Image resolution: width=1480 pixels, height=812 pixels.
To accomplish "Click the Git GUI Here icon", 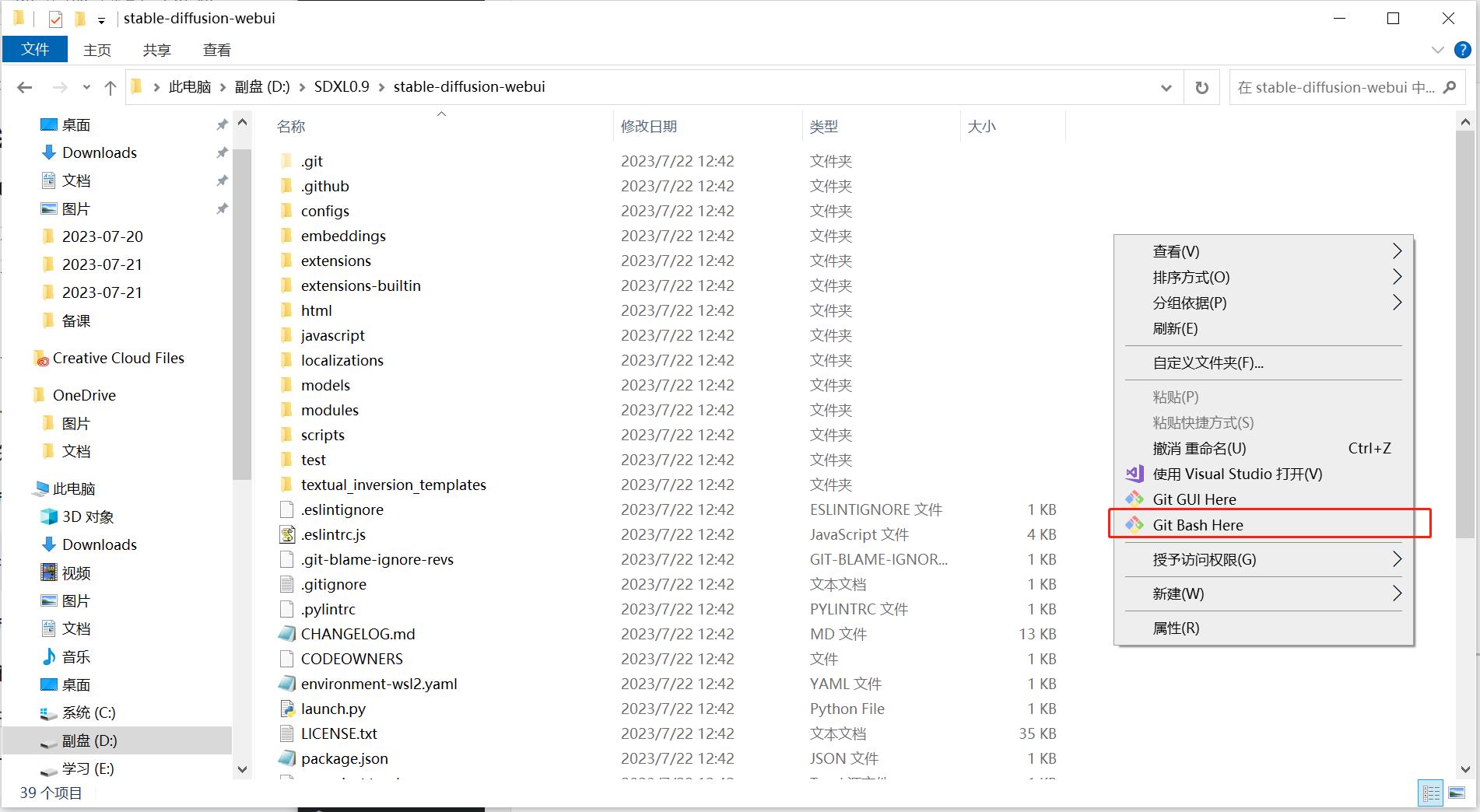I will [x=1135, y=499].
